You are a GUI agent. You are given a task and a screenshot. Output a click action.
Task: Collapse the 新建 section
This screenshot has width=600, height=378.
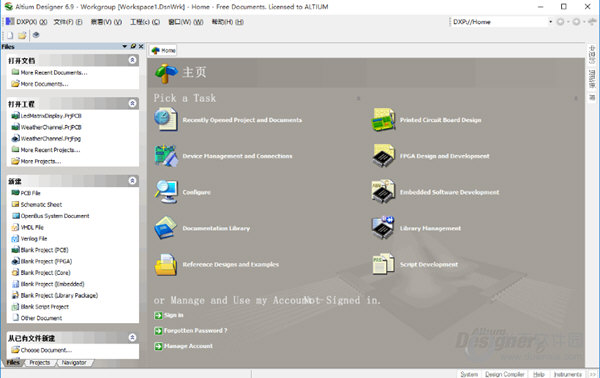(132, 181)
